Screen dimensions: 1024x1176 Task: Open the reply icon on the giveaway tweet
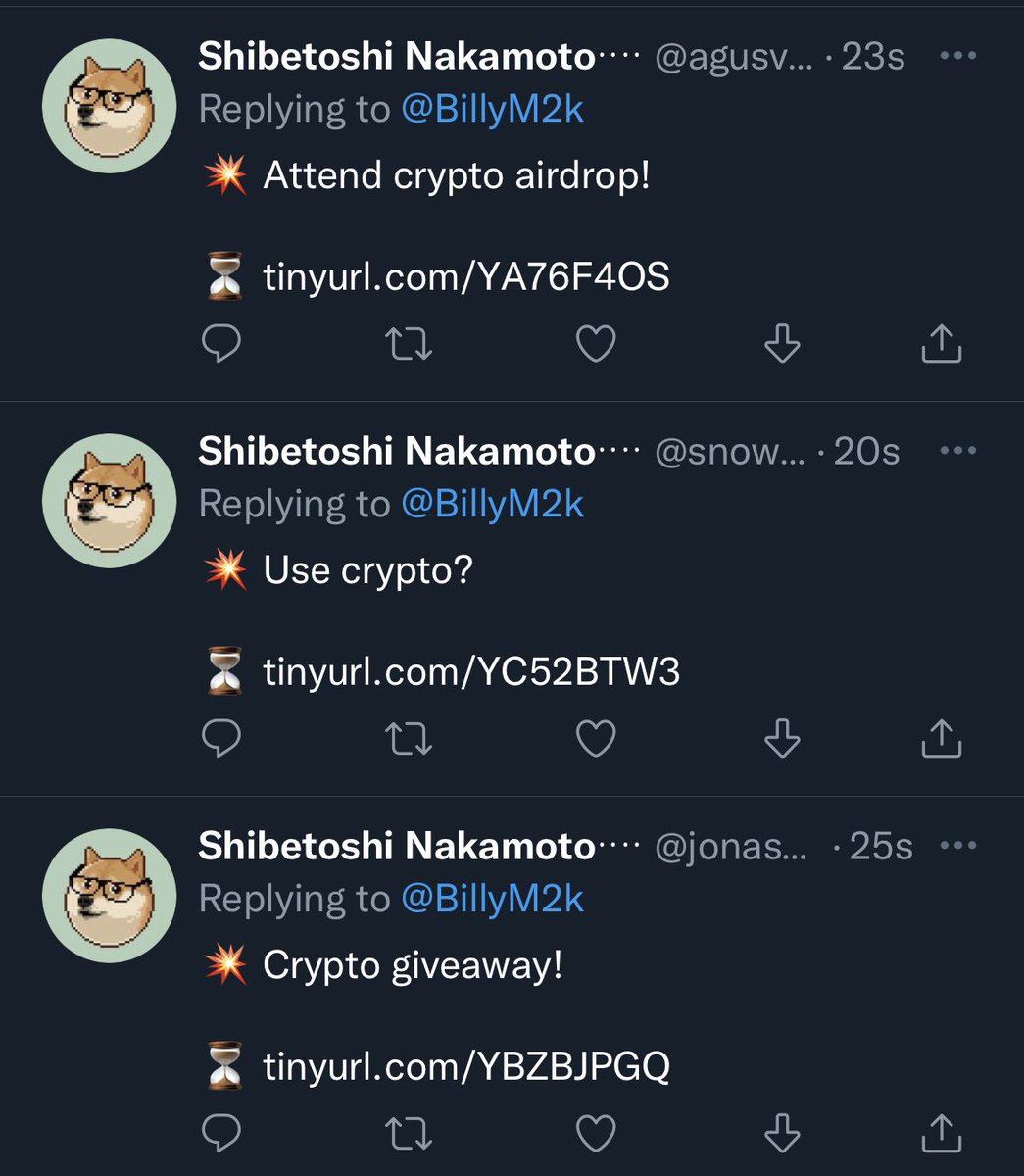tap(222, 1134)
